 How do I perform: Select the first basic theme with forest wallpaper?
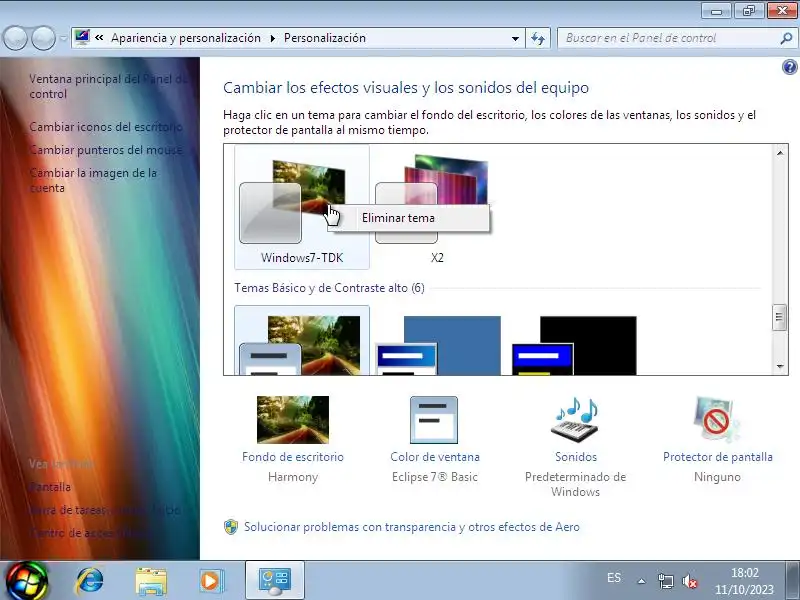coord(302,341)
